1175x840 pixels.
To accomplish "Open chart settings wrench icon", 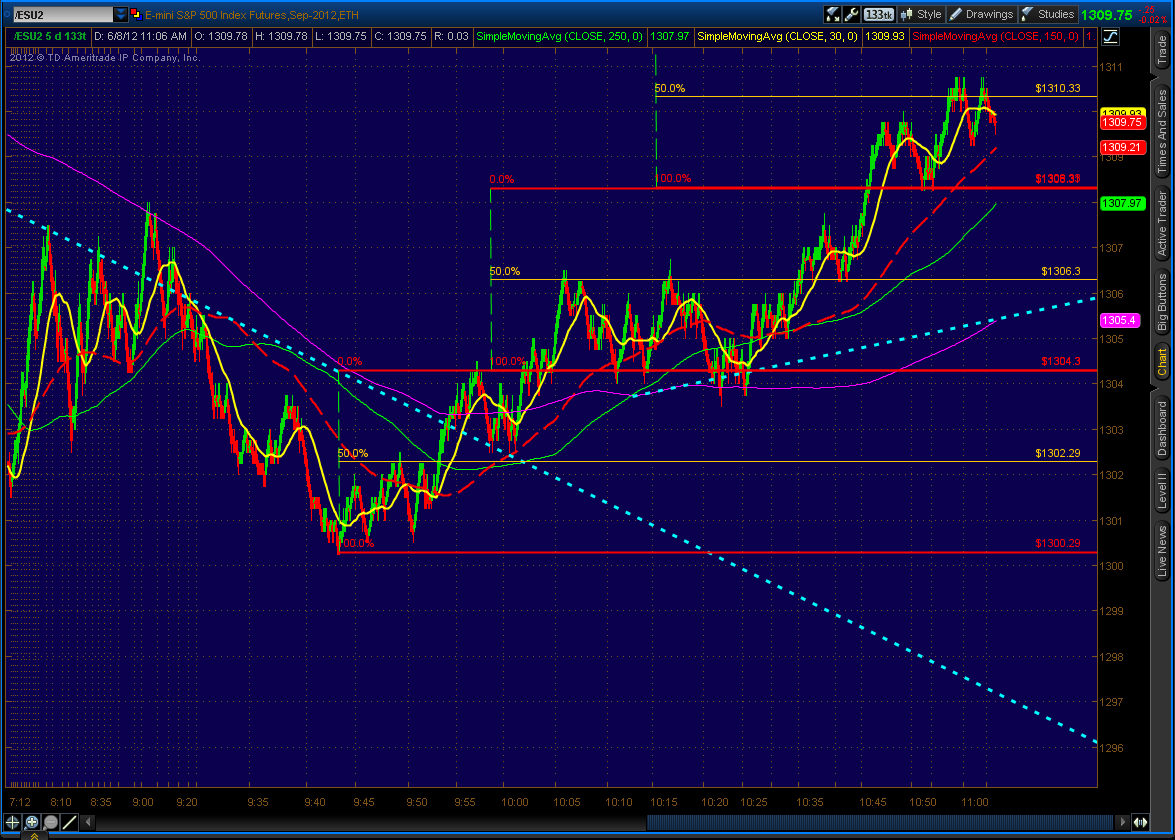I will [x=851, y=14].
